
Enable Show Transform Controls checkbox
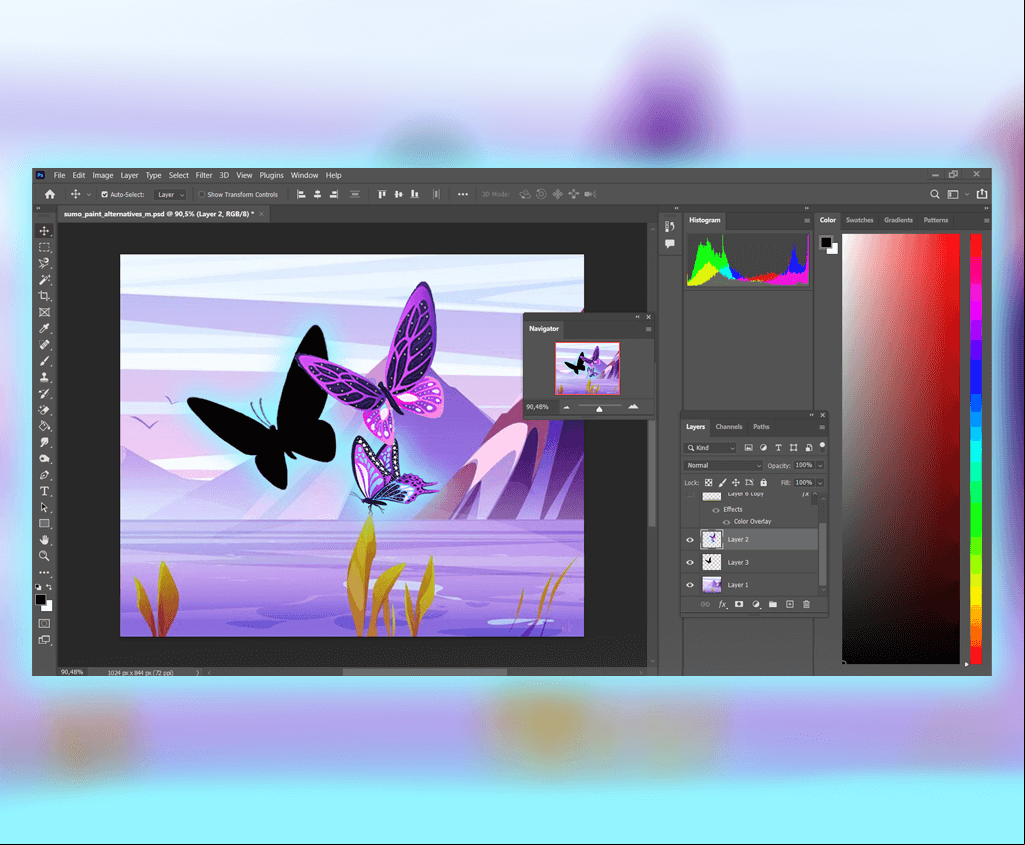pos(201,195)
